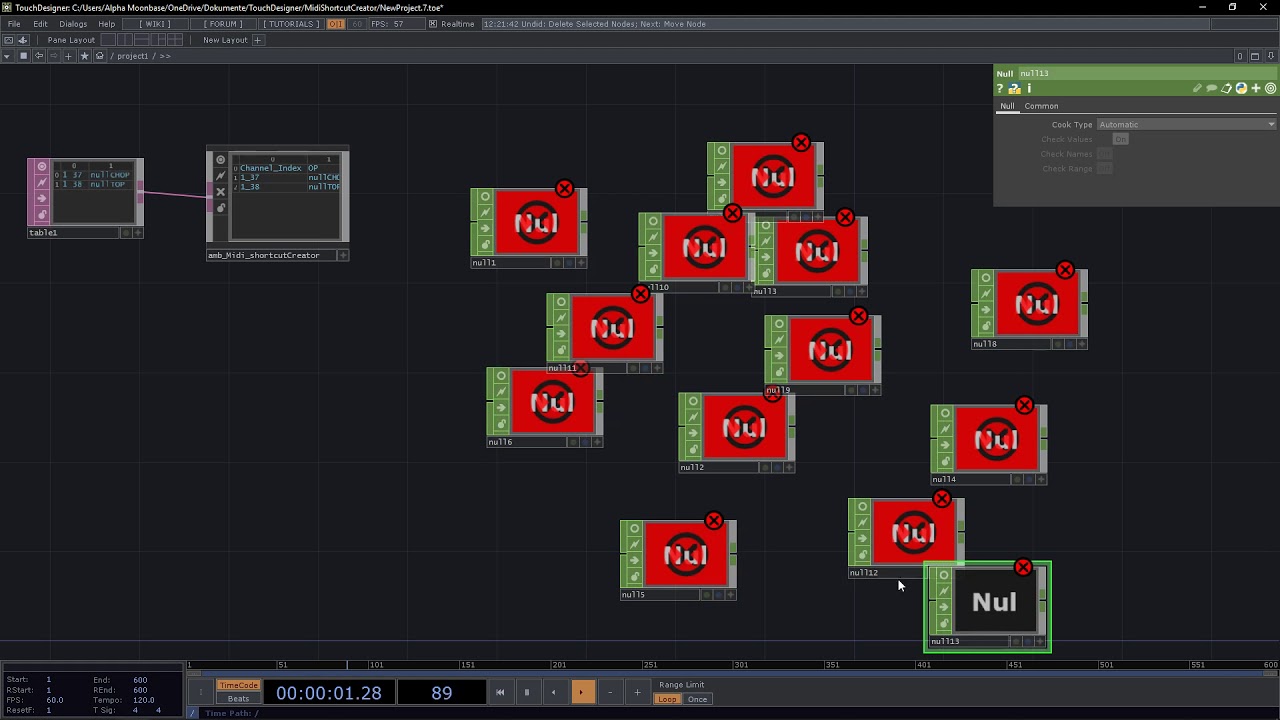Screen dimensions: 1280x720
Task: Navigate back with left arrow in path bar
Action: point(39,56)
